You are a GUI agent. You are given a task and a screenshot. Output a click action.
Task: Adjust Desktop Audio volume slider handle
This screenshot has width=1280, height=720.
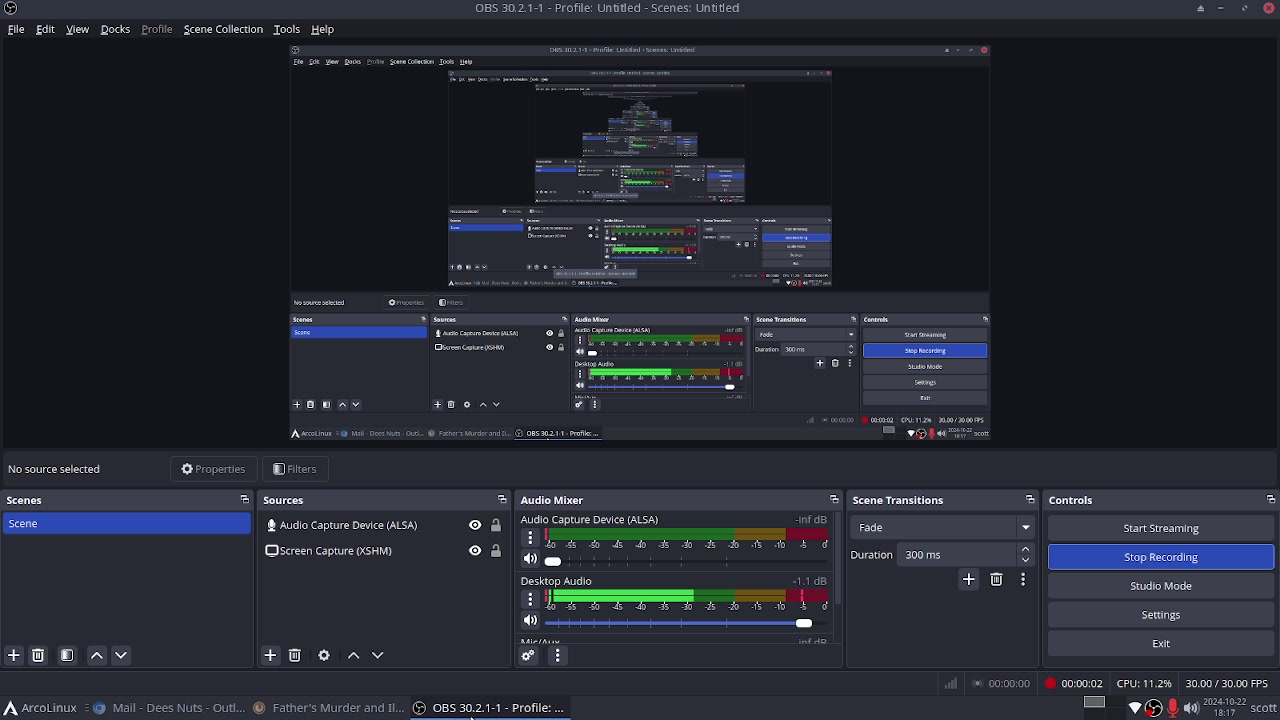tap(803, 623)
